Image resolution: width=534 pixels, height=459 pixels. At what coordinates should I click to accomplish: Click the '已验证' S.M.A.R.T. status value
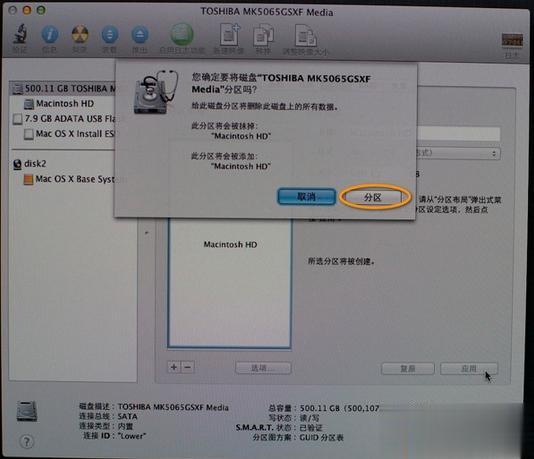311,428
